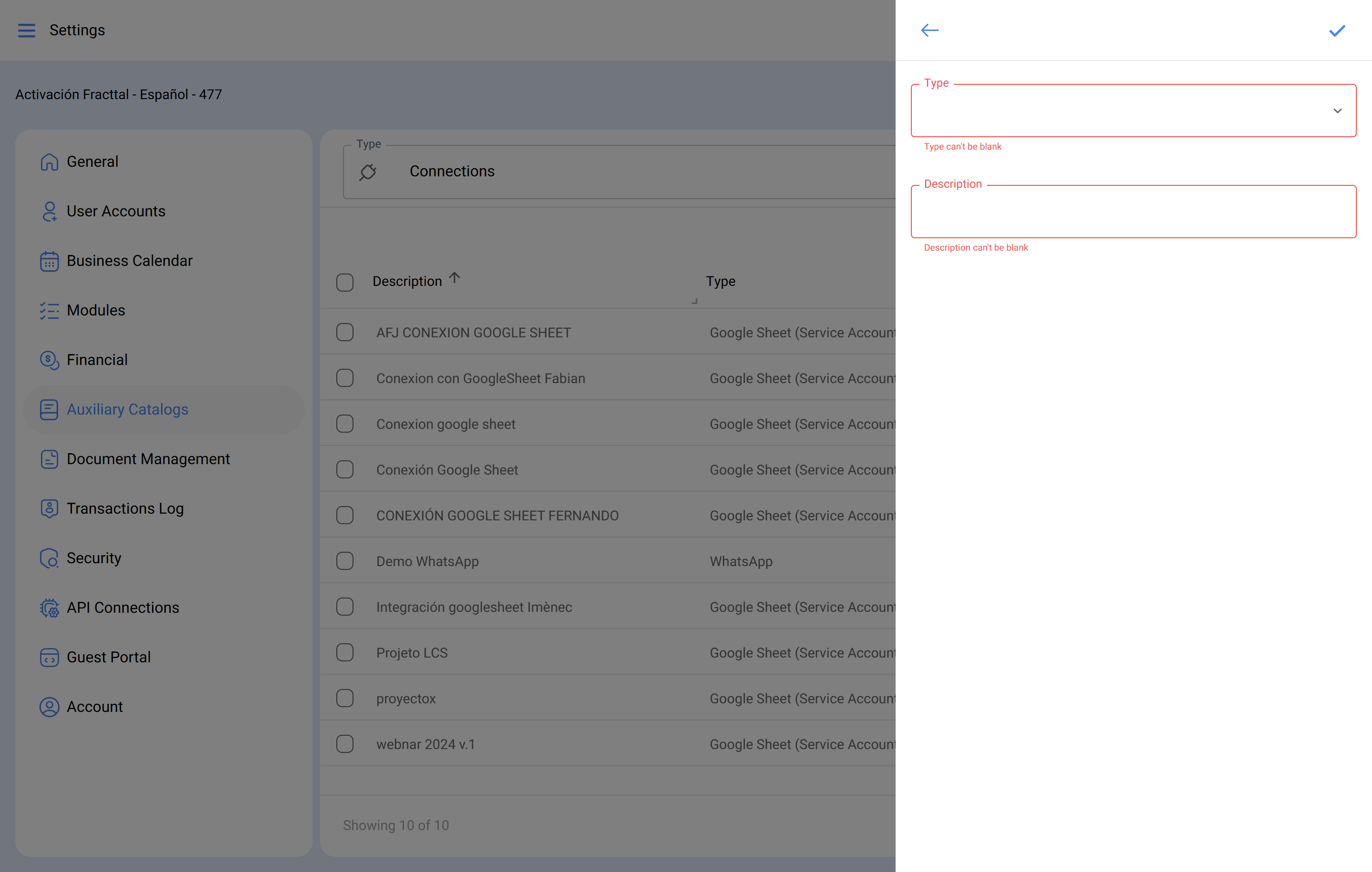Save the form with the checkmark button
1372x872 pixels.
tap(1337, 30)
